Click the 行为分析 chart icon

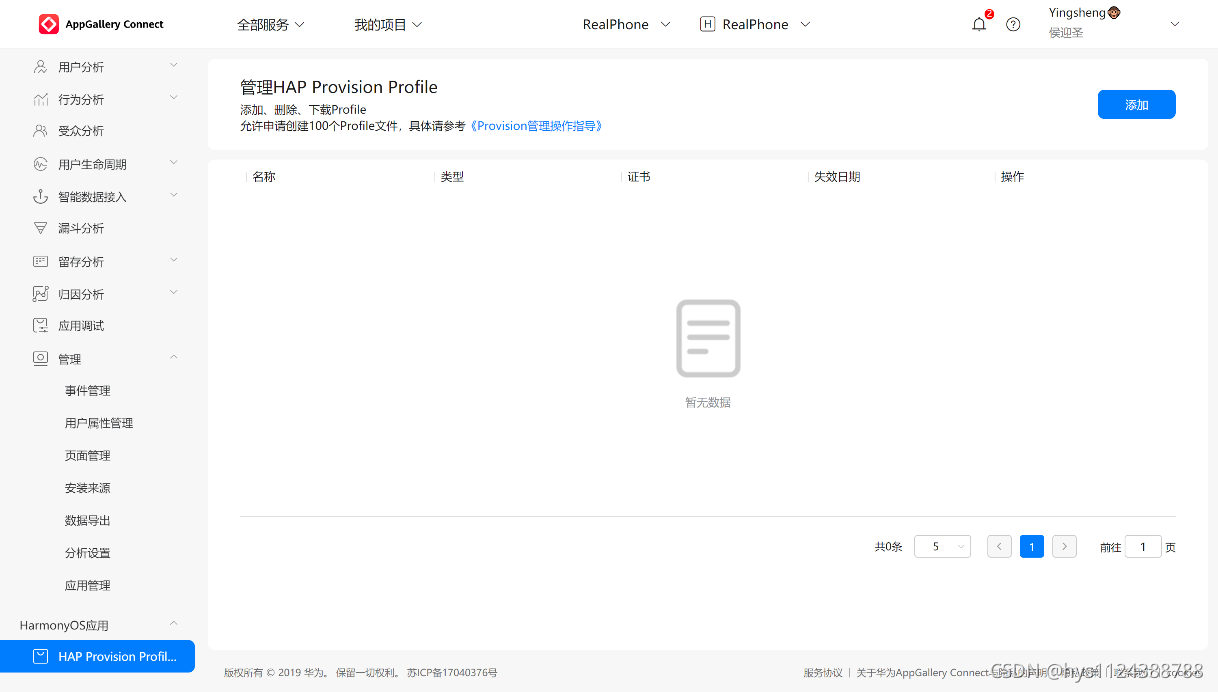click(x=40, y=99)
